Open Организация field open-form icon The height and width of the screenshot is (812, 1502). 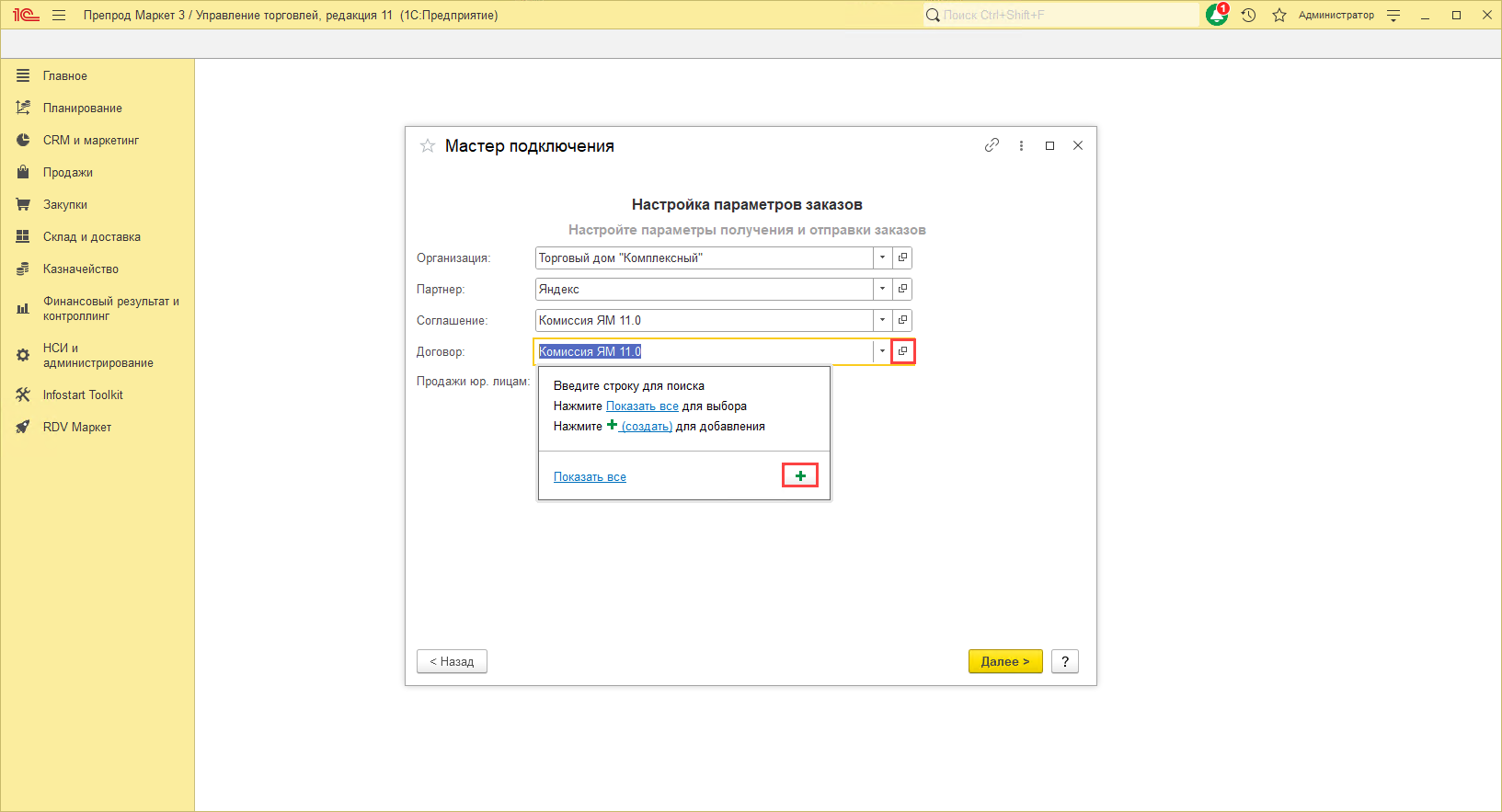click(x=902, y=257)
